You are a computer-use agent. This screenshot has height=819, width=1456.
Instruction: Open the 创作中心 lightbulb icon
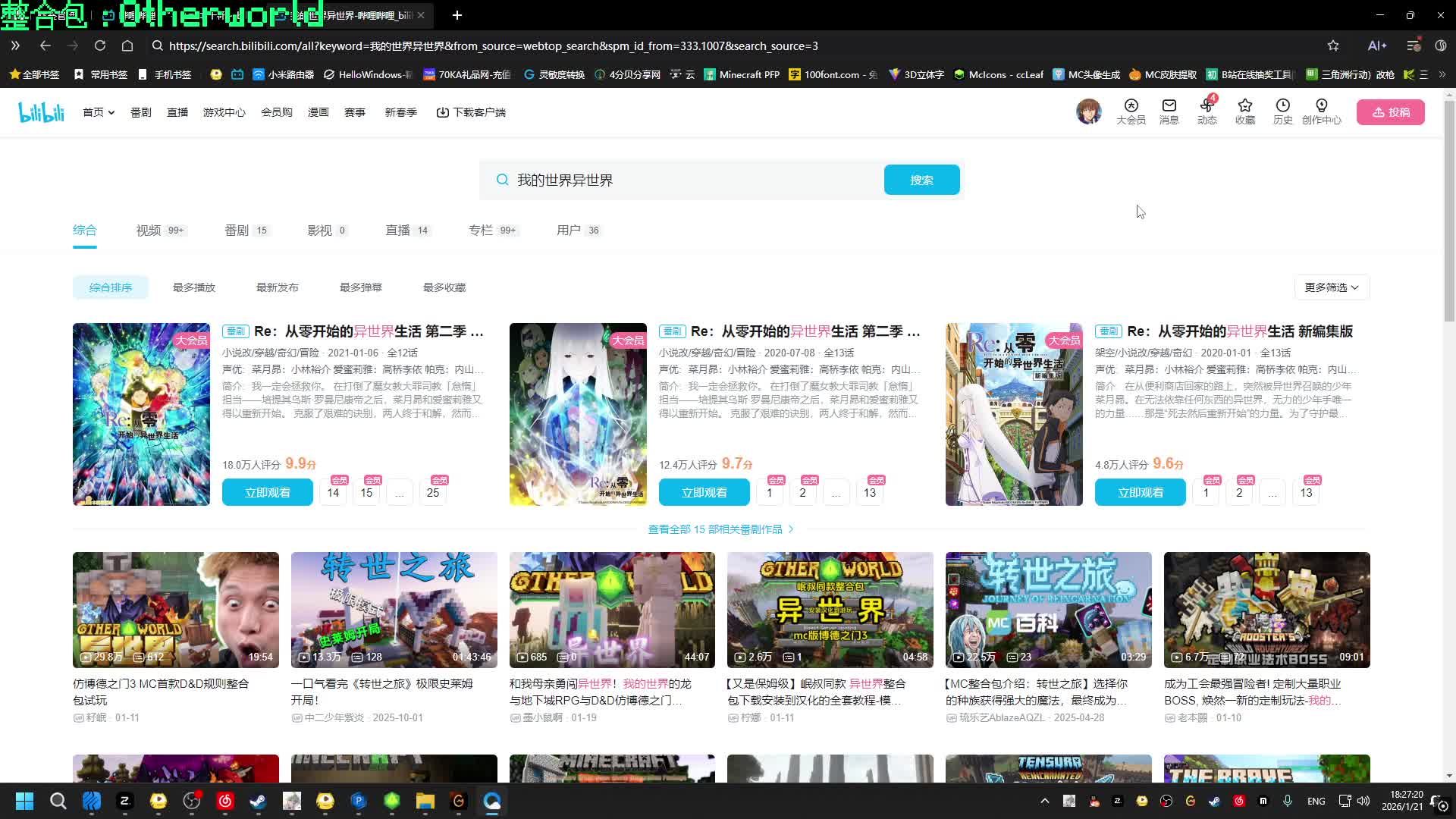click(1321, 106)
